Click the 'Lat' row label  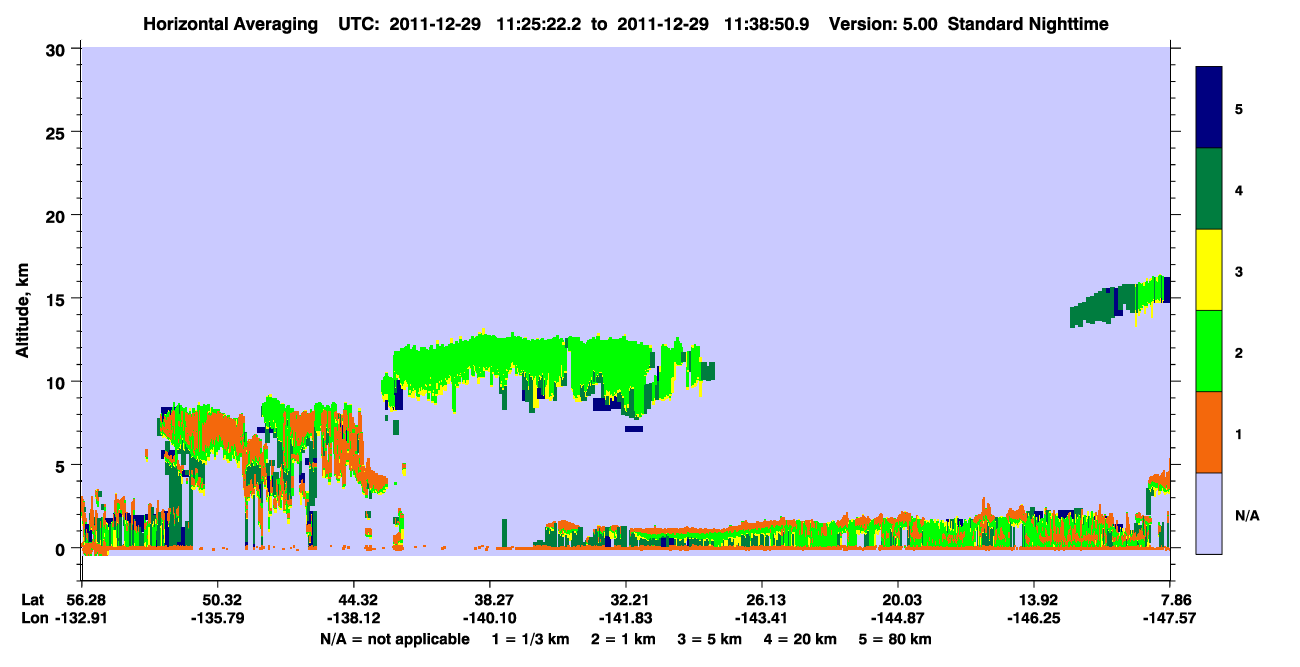[32, 600]
